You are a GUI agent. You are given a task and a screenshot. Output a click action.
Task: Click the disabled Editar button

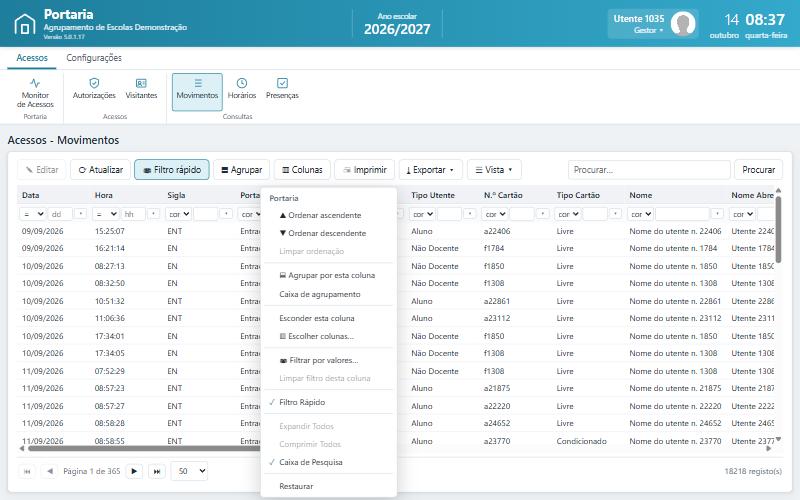[x=42, y=170]
